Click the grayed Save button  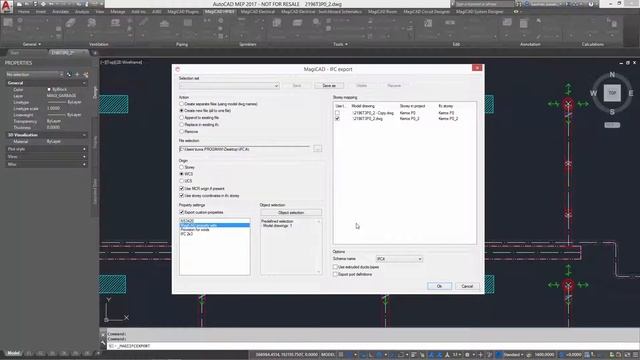click(x=297, y=86)
